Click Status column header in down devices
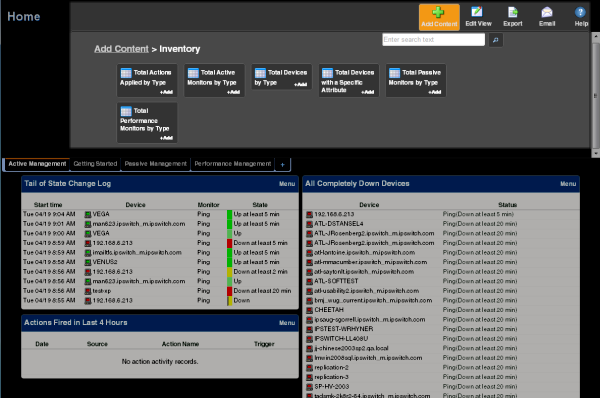Image resolution: width=600 pixels, height=398 pixels. 507,205
